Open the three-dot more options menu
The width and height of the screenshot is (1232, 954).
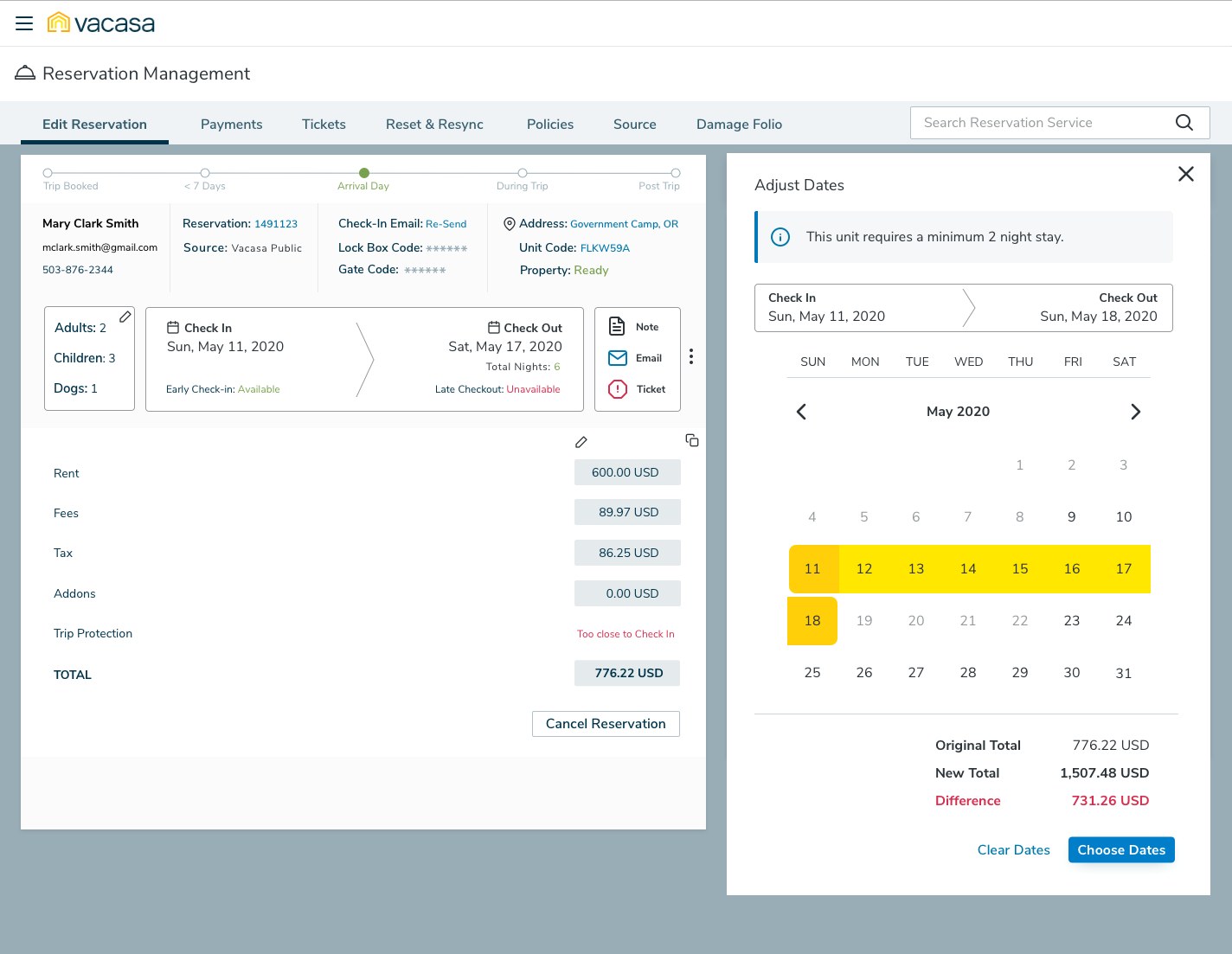click(691, 356)
